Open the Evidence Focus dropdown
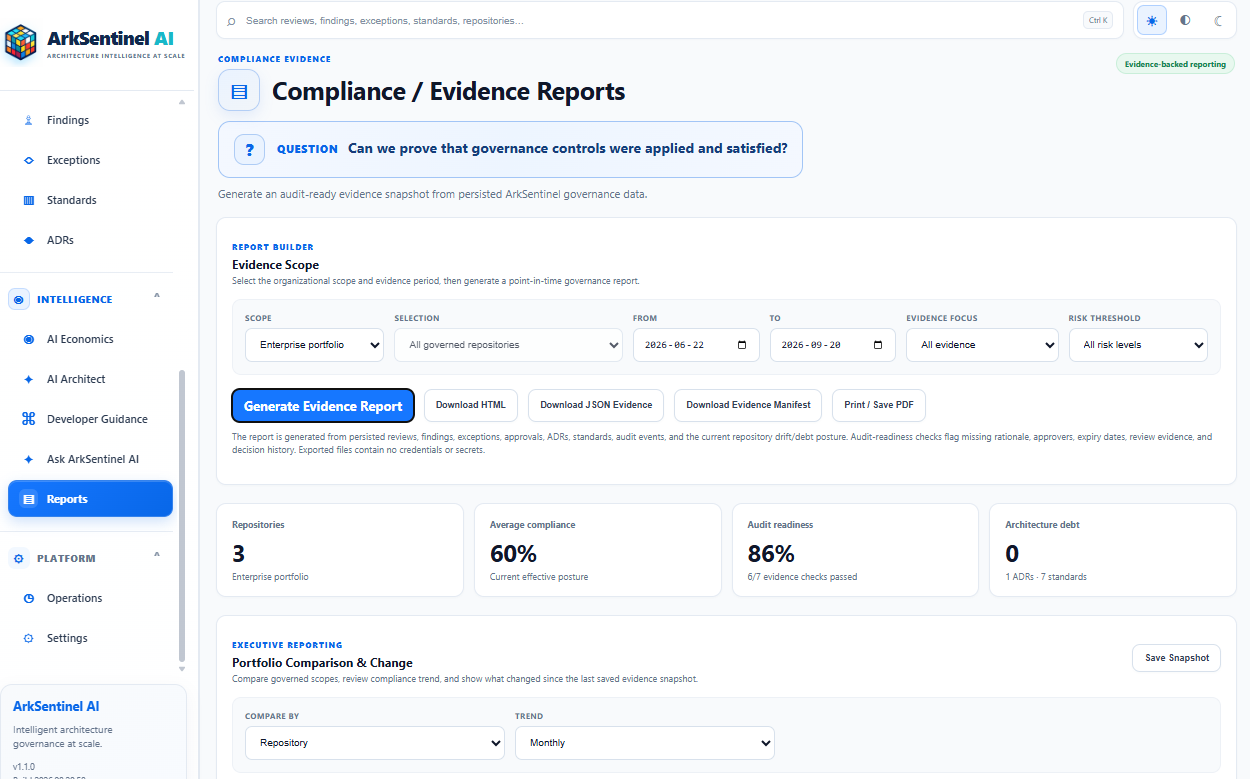Image resolution: width=1250 pixels, height=779 pixels. pos(982,345)
